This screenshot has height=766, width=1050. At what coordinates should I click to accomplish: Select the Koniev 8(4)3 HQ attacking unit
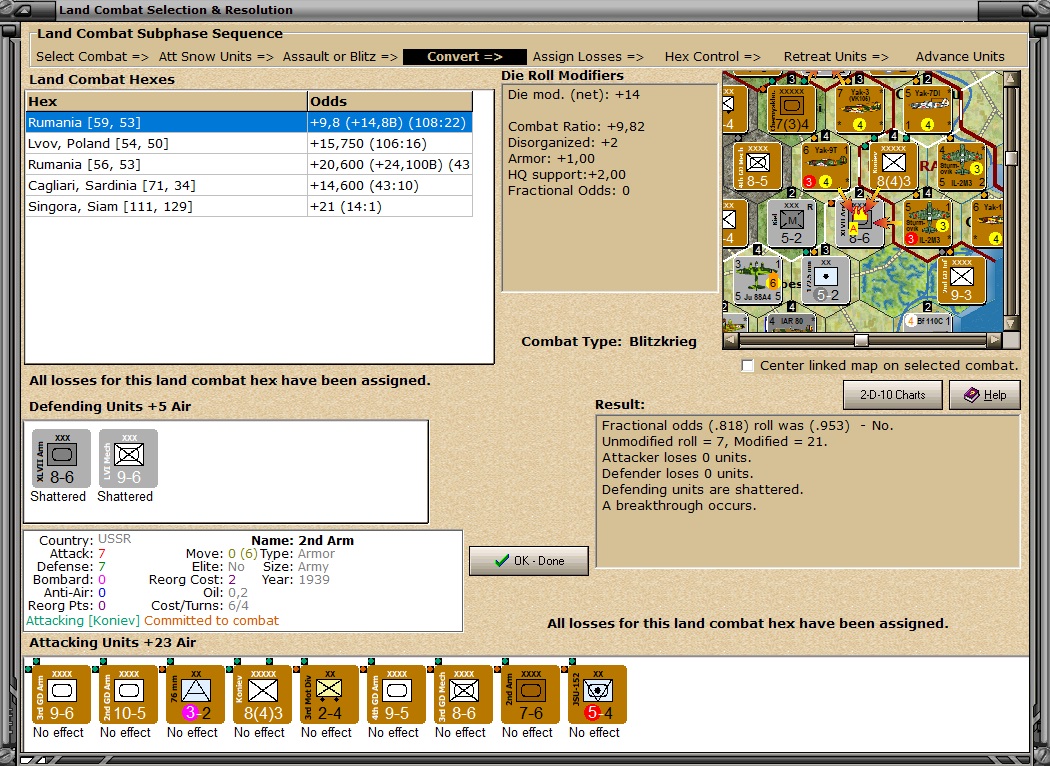tap(262, 694)
